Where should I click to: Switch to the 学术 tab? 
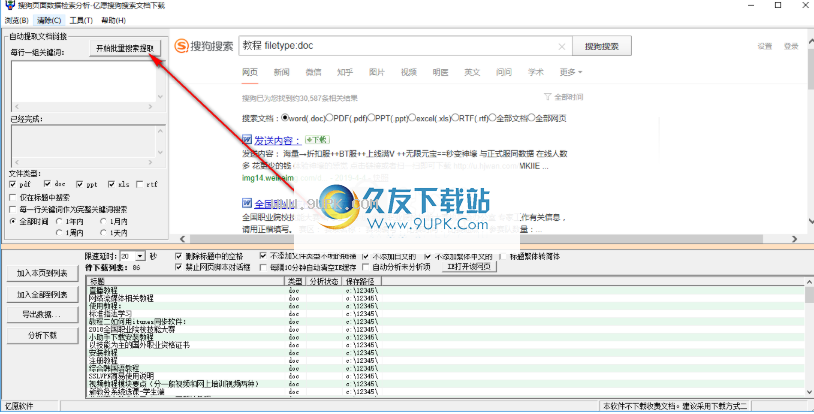pos(536,72)
